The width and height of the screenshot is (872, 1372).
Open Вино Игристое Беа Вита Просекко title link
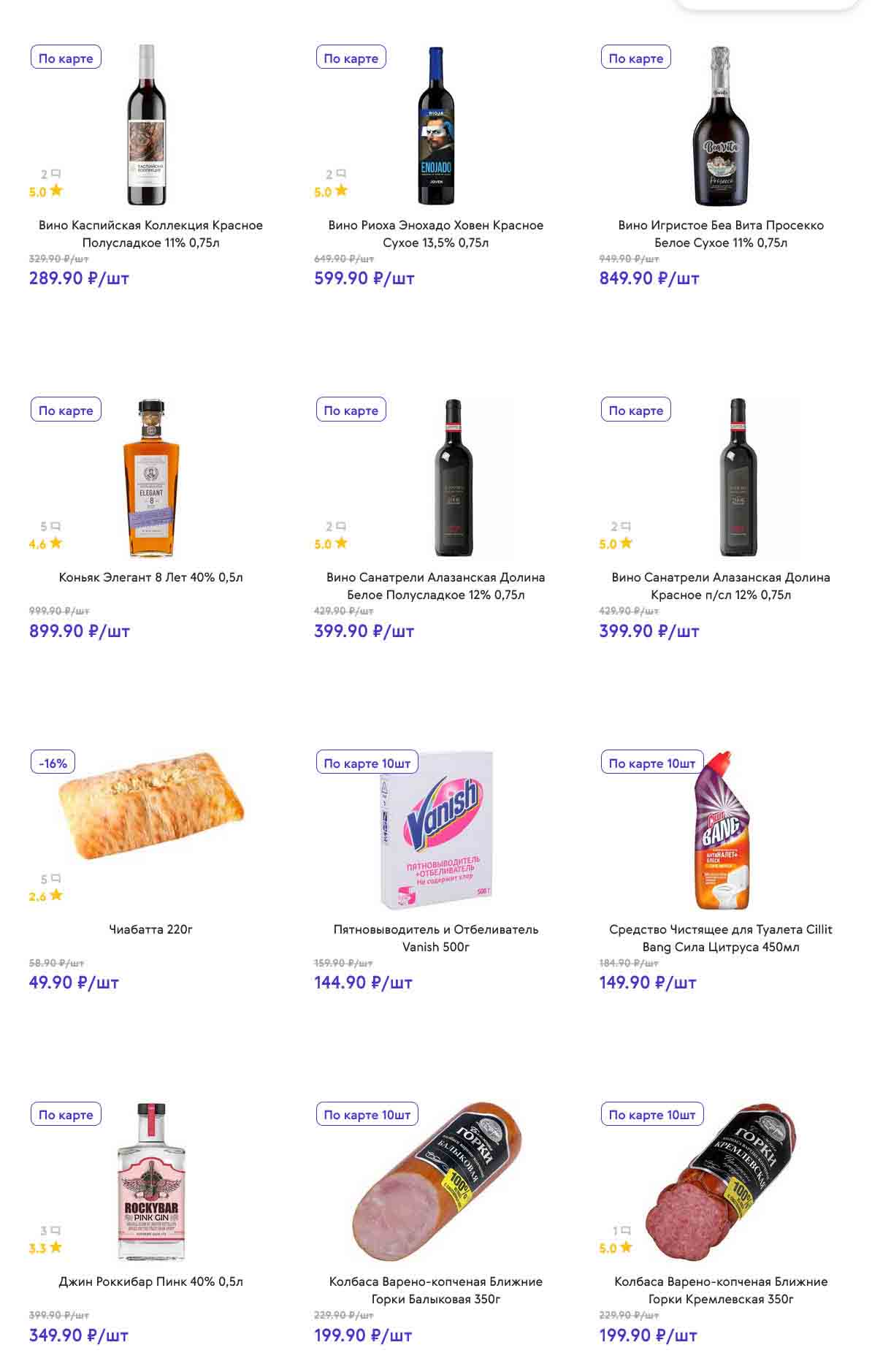click(720, 234)
